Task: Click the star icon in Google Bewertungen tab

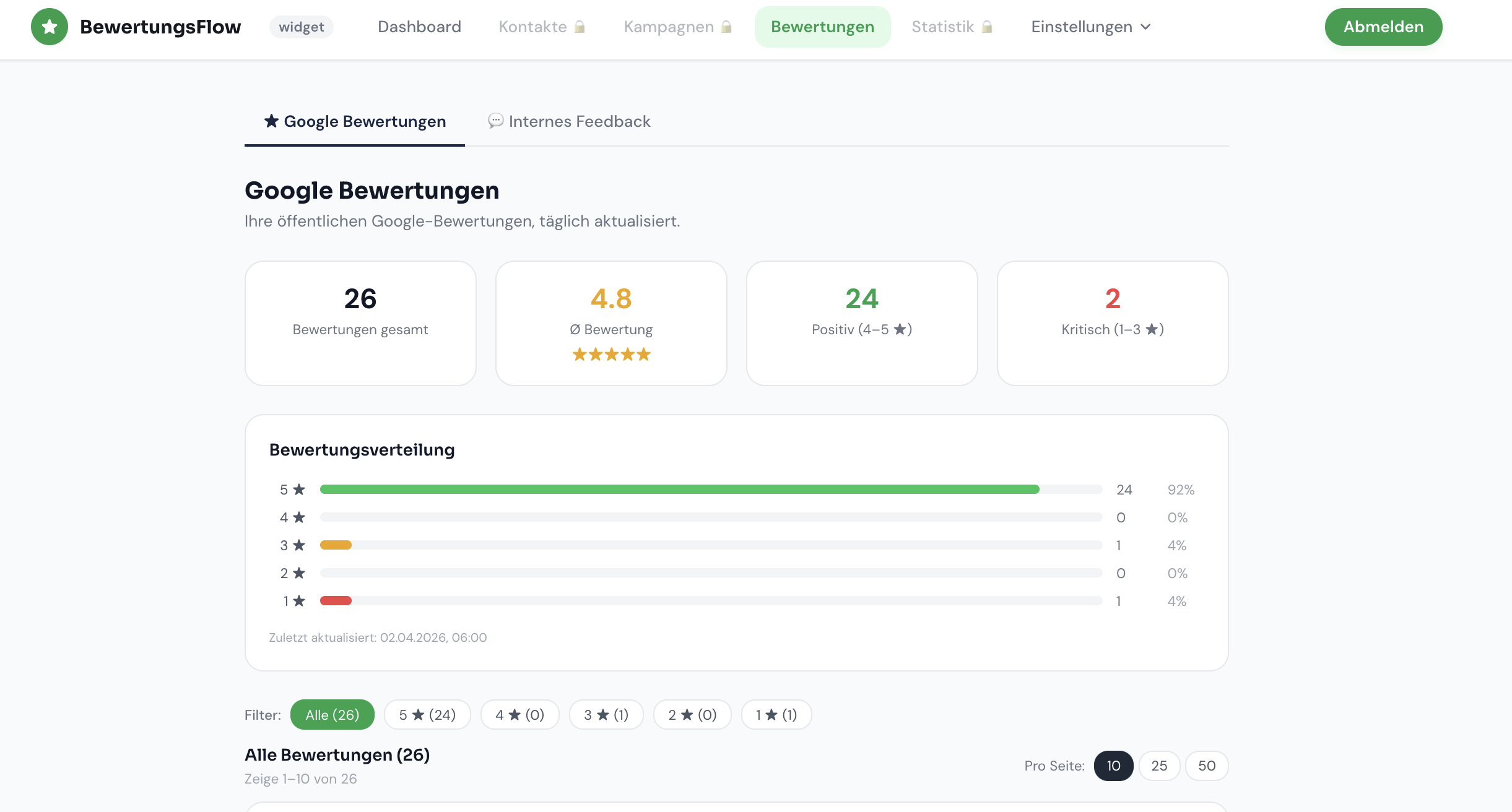Action: pyautogui.click(x=271, y=121)
